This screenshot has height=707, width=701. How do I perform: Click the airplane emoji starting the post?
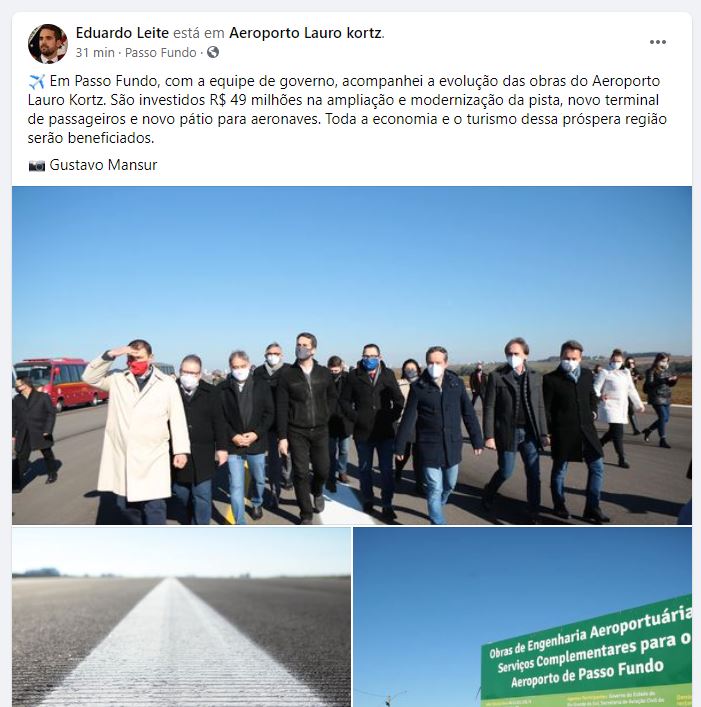point(37,82)
